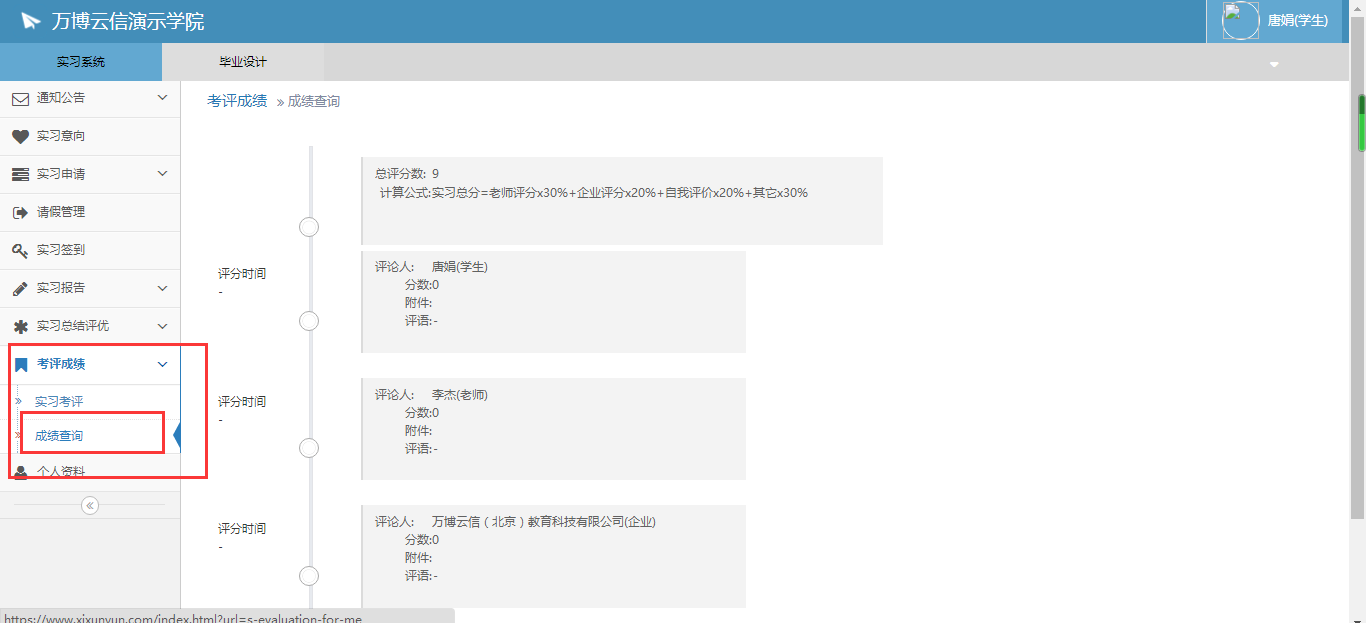Click the user avatar for 唐娟(学生)

coord(1240,21)
